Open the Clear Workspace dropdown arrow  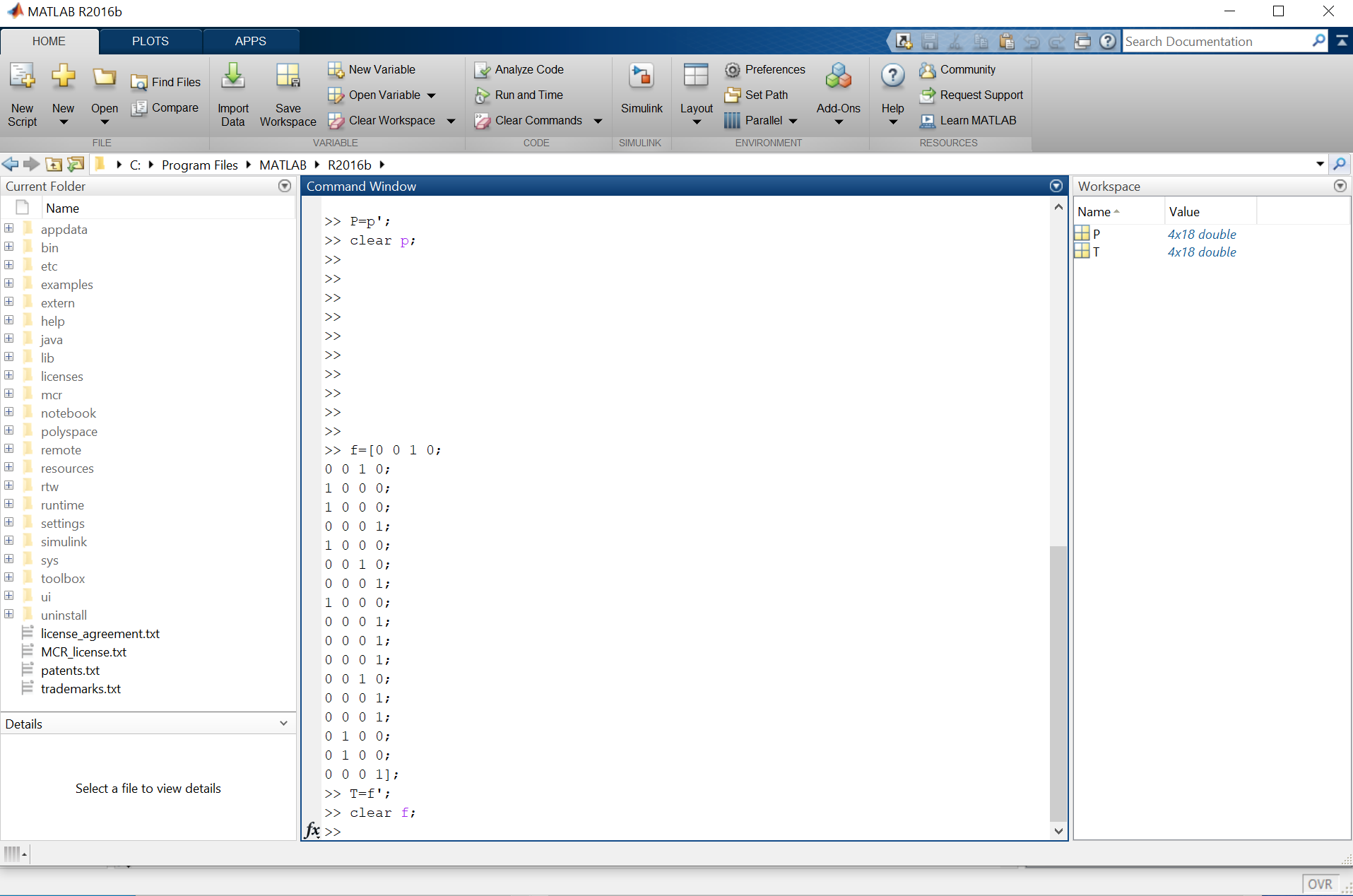click(x=451, y=121)
